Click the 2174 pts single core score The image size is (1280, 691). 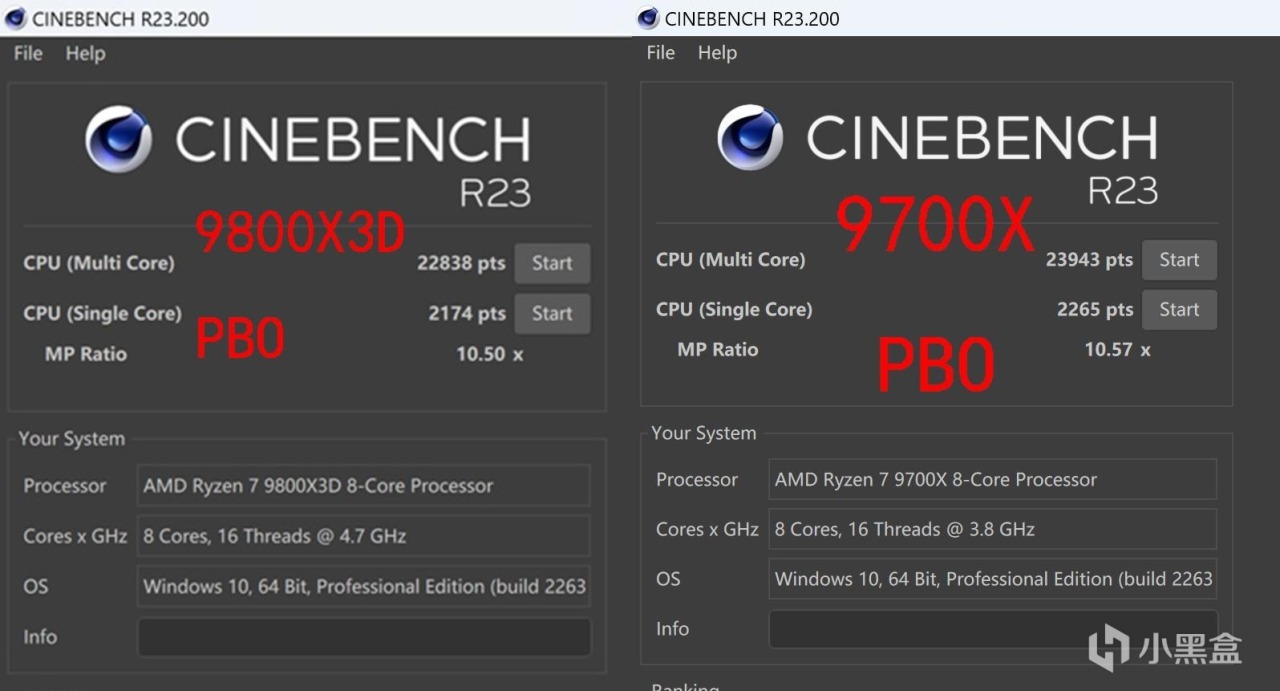(467, 313)
